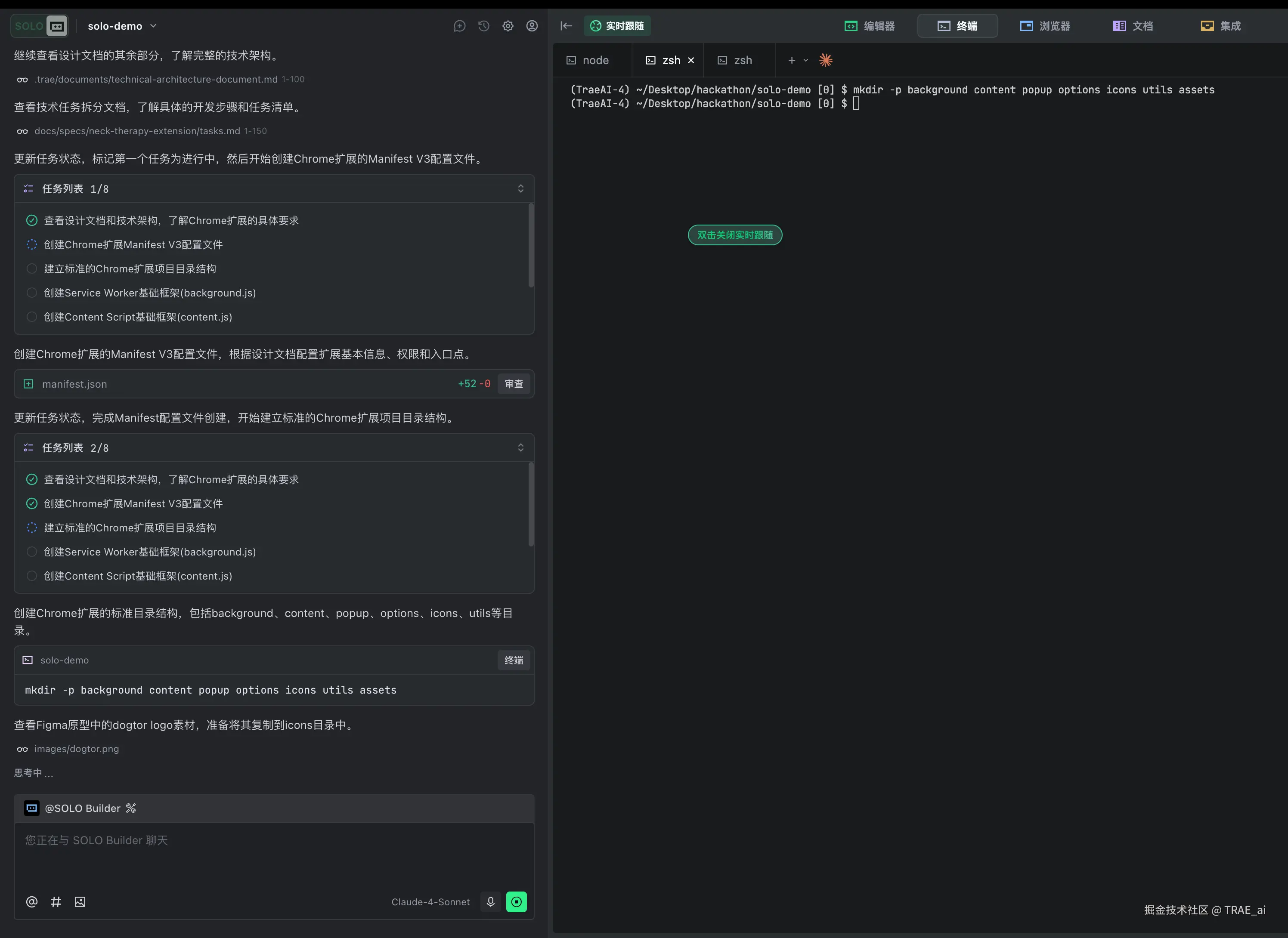The image size is (1288, 938).
Task: Collapse panel with left arrow-bar icon
Action: [566, 26]
